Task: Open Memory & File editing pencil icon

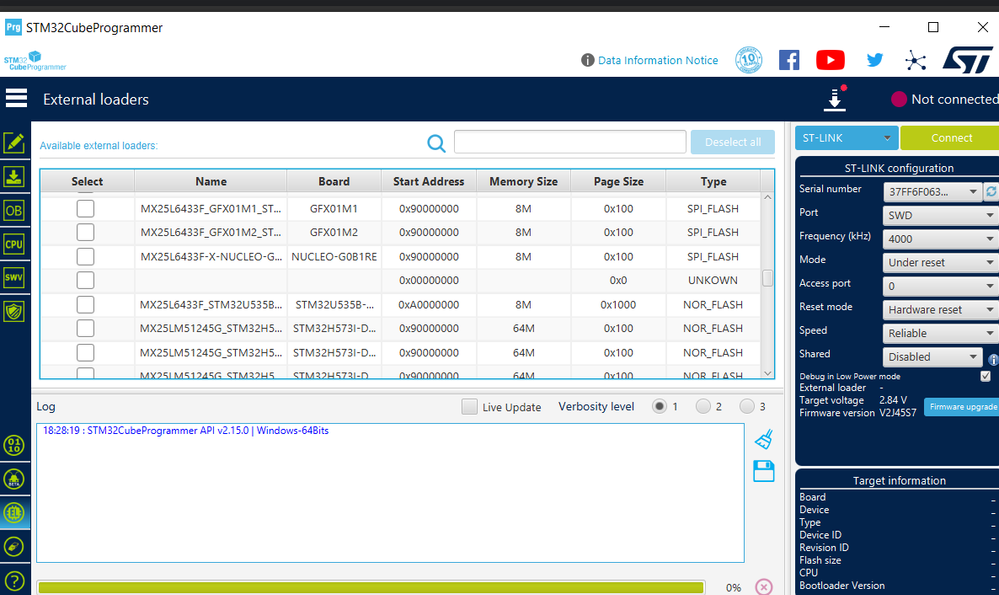Action: 14,143
